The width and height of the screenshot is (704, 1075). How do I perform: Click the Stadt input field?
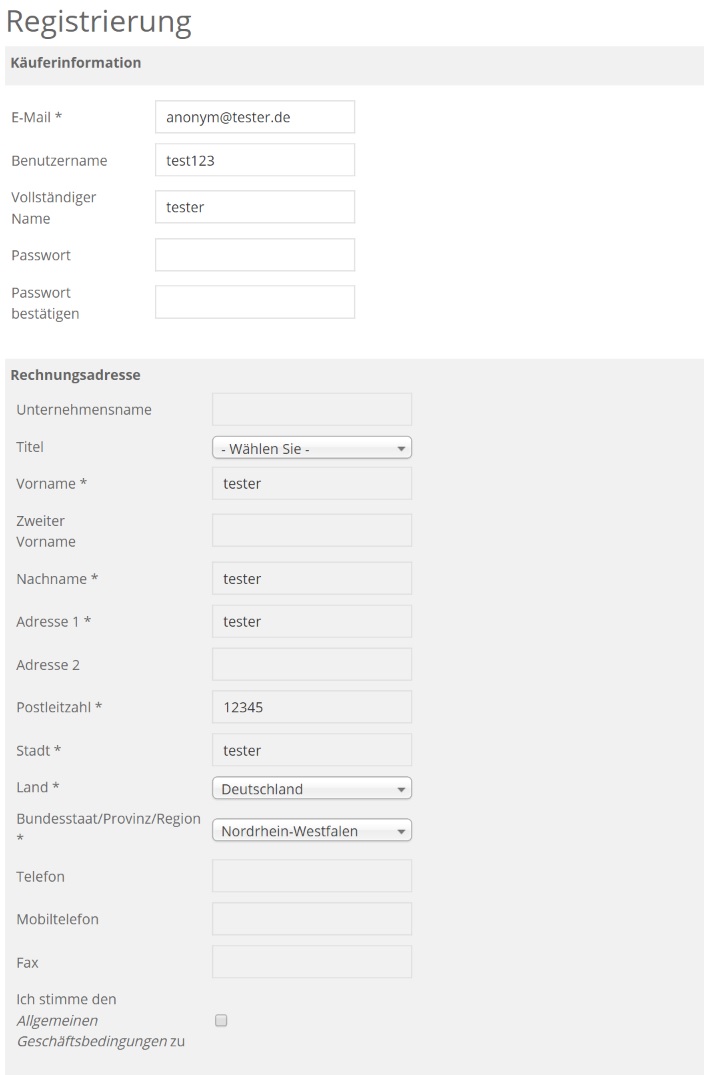point(312,750)
